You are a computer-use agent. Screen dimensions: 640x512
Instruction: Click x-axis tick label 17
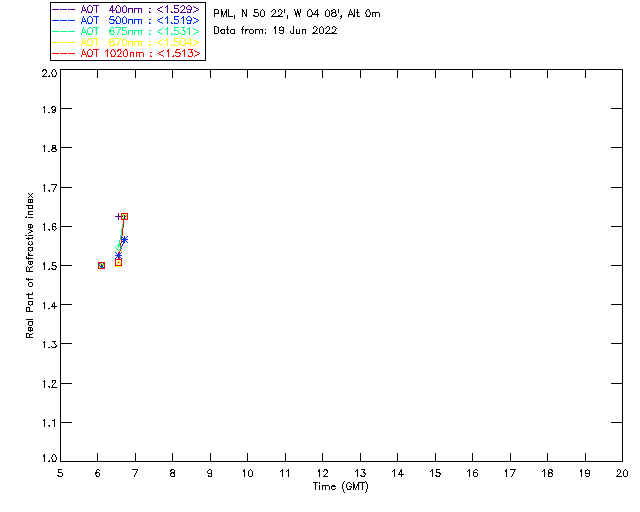click(510, 473)
